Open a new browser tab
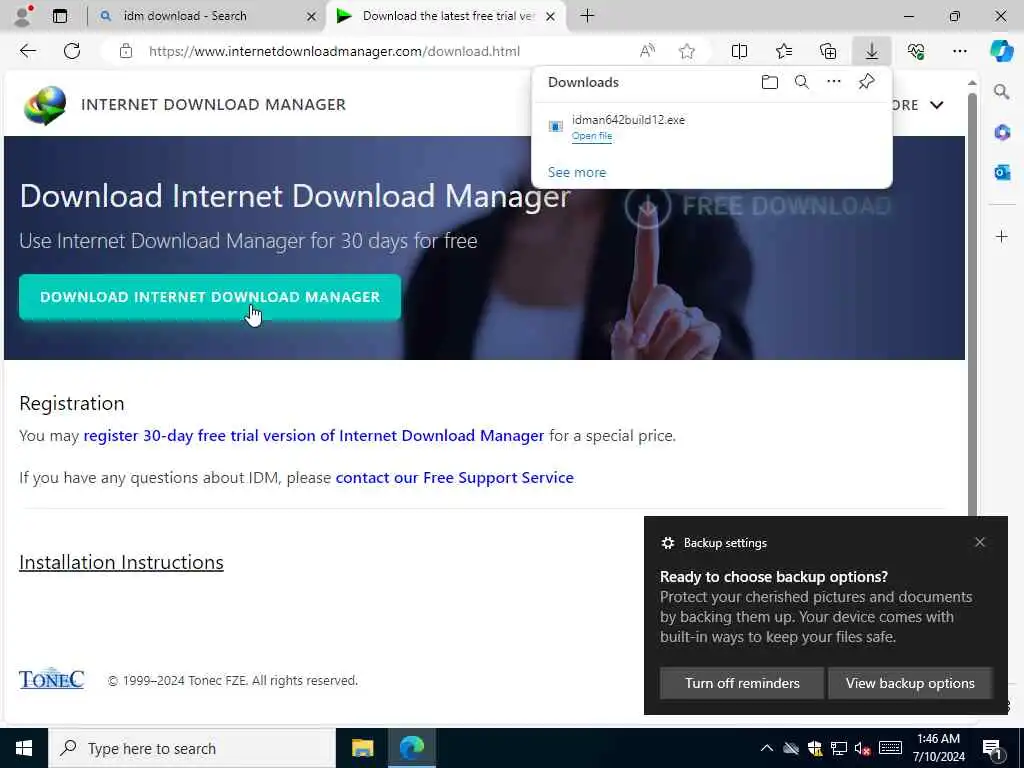Screen dimensions: 1024x768 (587, 16)
